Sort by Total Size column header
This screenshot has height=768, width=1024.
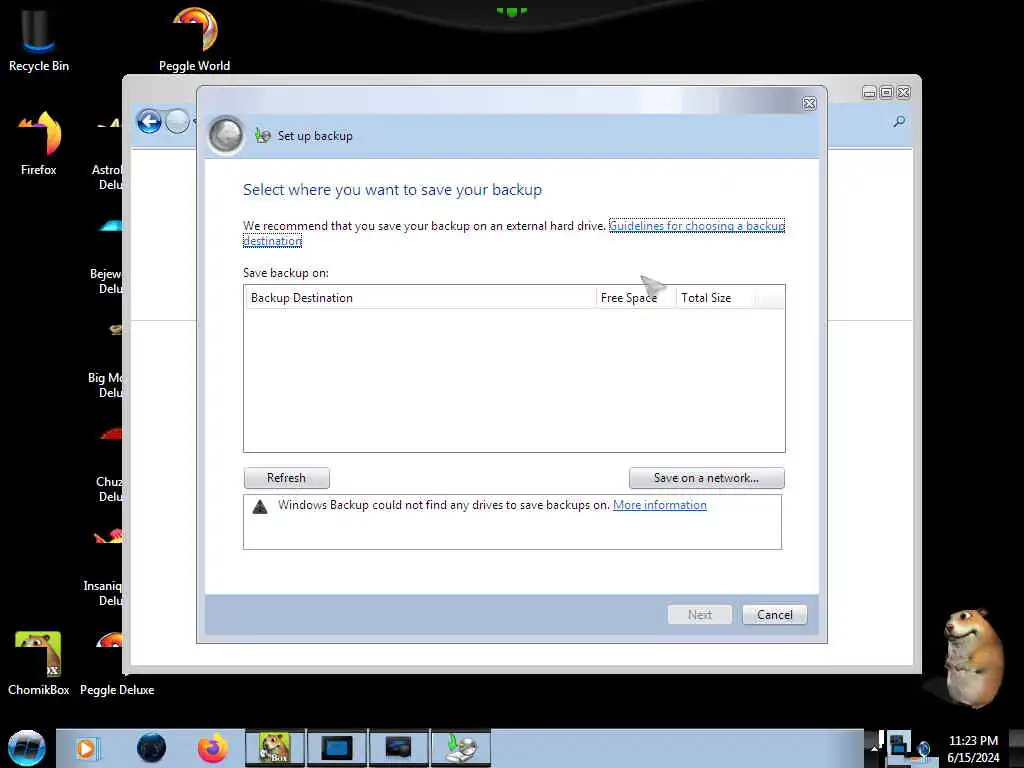715,298
